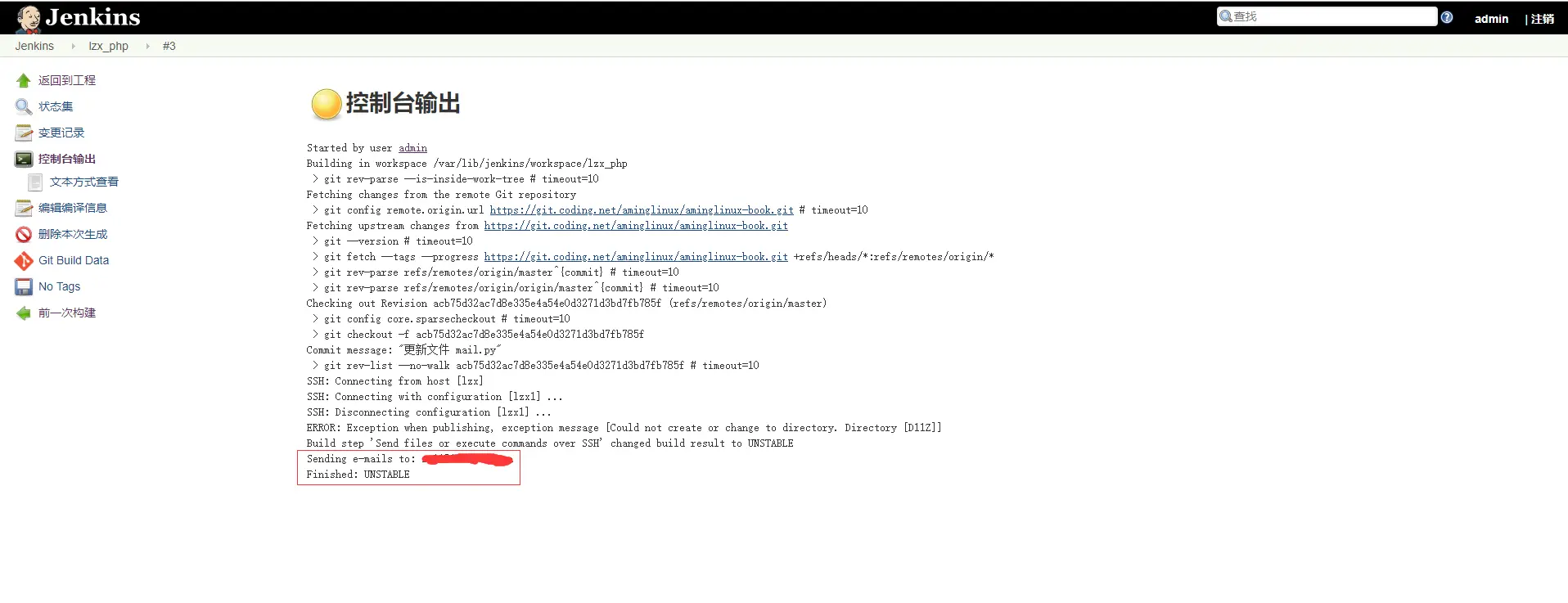This screenshot has width=1568, height=603.
Task: Open search help question-mark icon
Action: tap(1447, 17)
